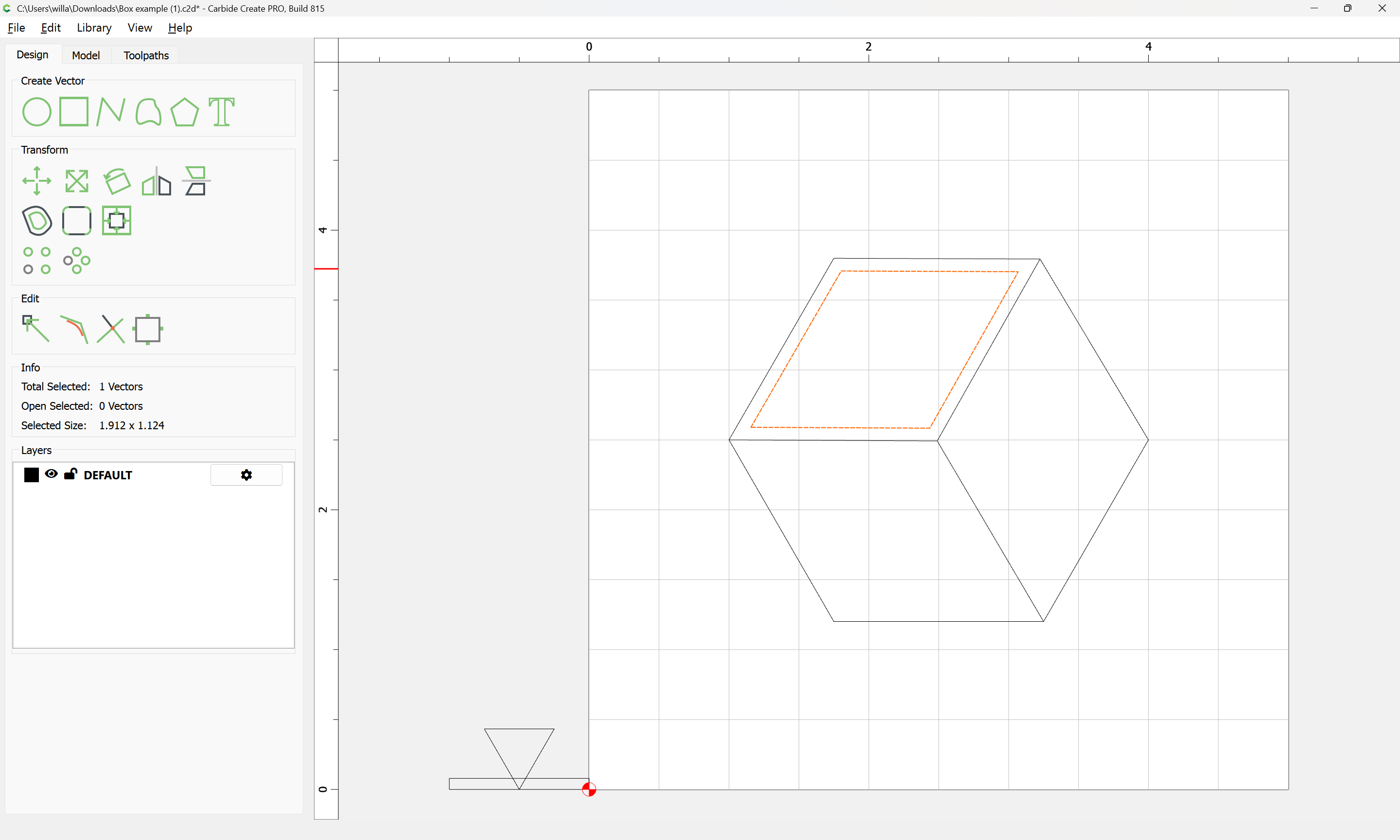This screenshot has height=840, width=1400.
Task: Select the Curve vector tool
Action: pos(148,111)
